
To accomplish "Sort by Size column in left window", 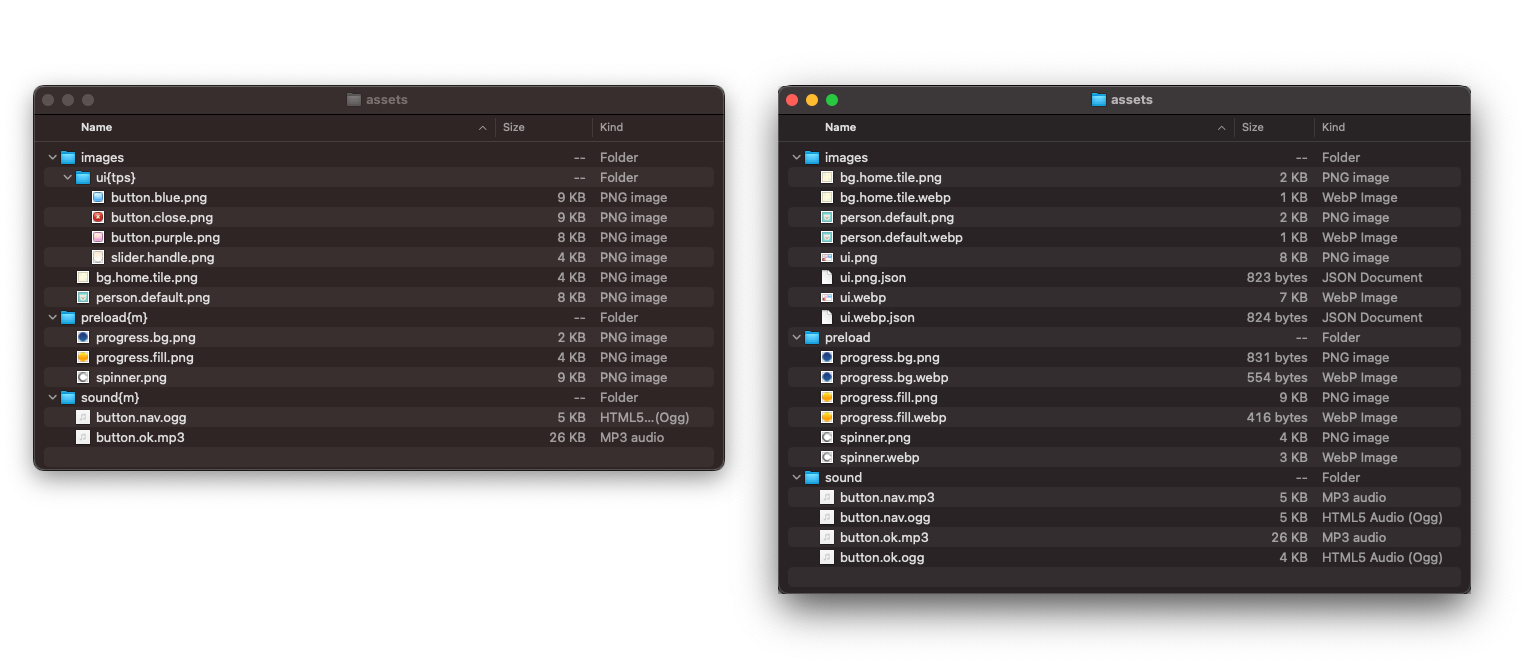I will tap(514, 127).
